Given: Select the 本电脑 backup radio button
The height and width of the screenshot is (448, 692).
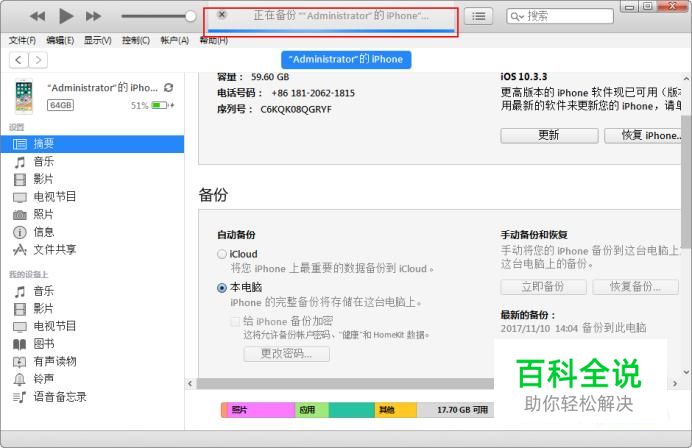Looking at the screenshot, I should [x=222, y=288].
